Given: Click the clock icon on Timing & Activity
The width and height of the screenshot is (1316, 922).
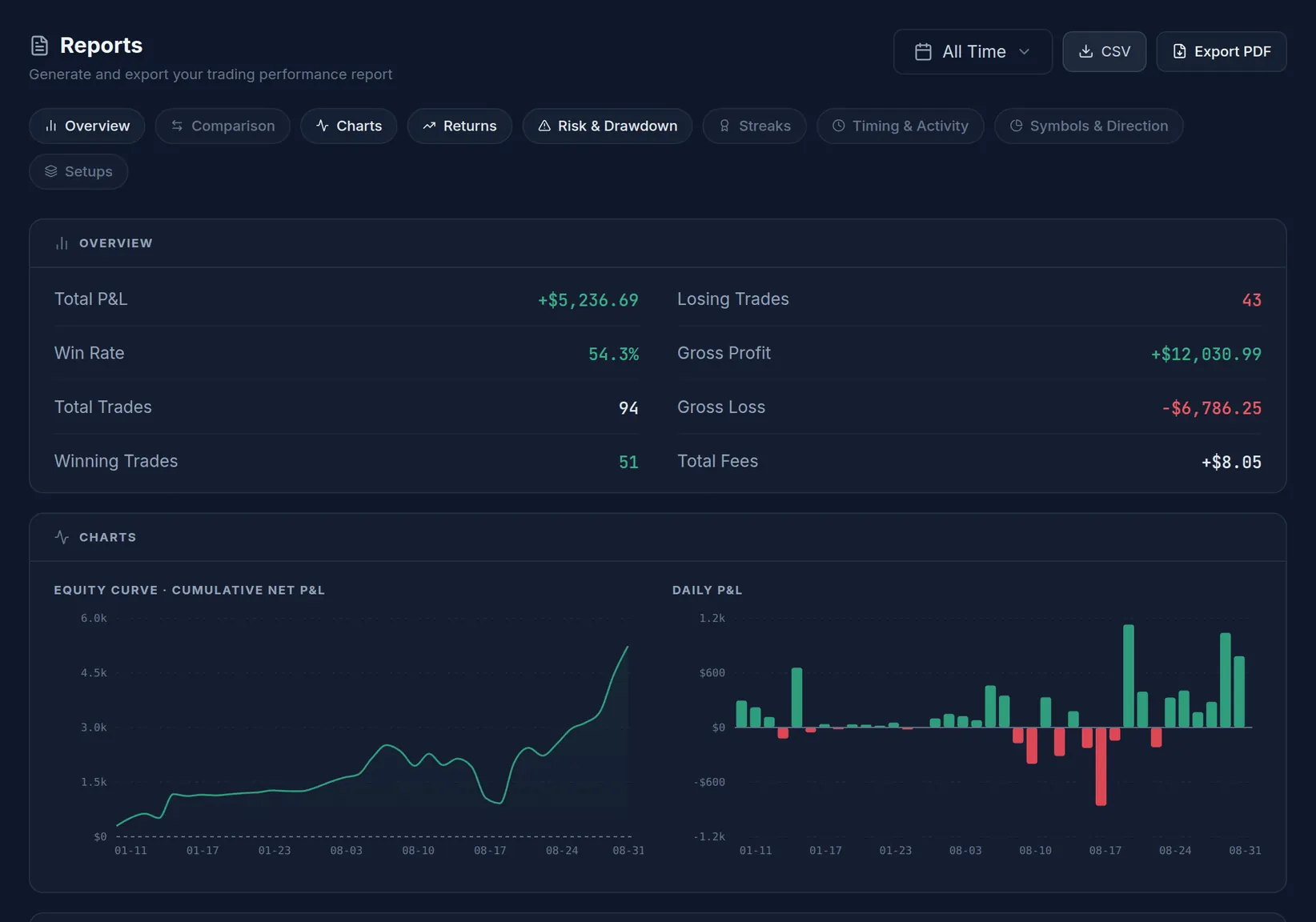Looking at the screenshot, I should click(x=838, y=126).
